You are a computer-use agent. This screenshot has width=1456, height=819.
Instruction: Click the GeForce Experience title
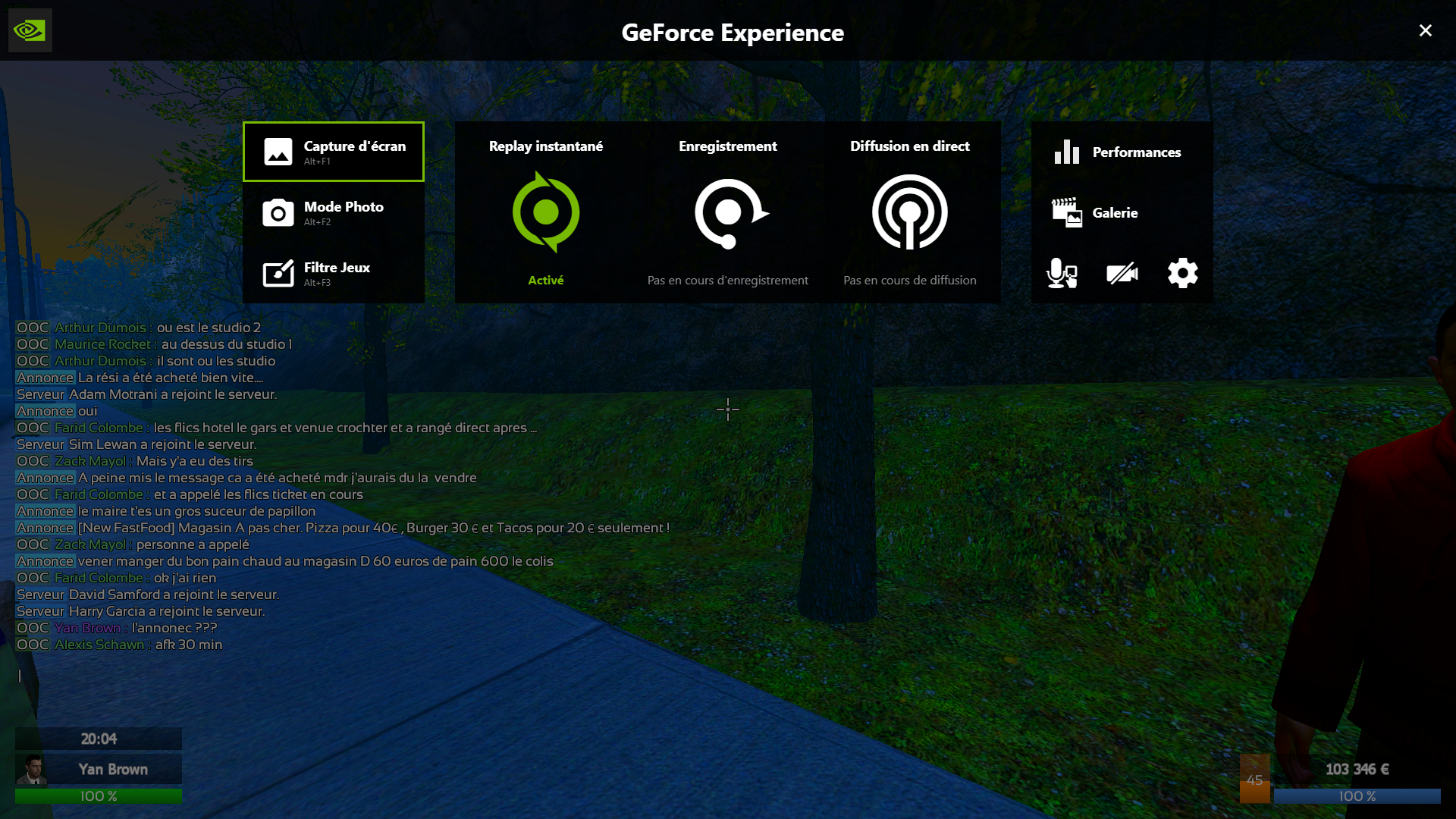(733, 33)
